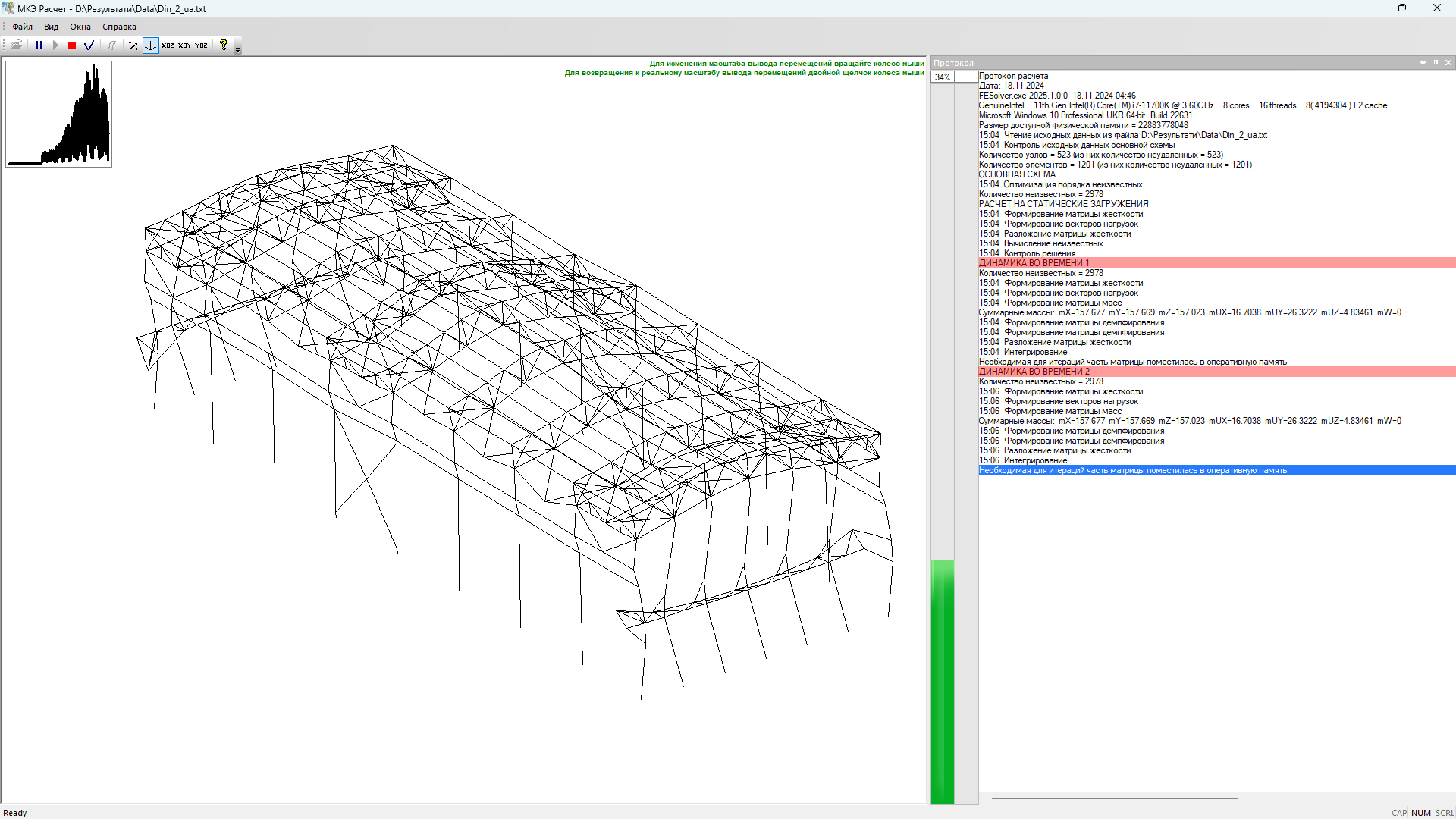Toggle the highlighted isometric axes view

tap(150, 45)
